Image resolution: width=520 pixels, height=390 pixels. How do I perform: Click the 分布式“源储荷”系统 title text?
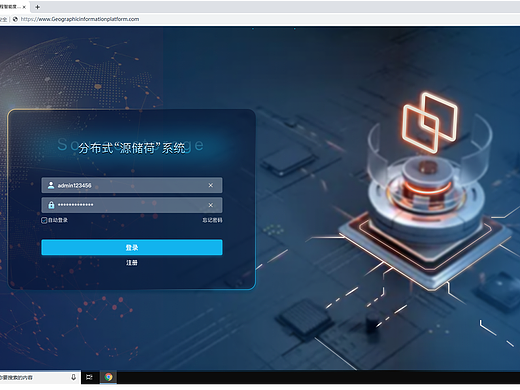tap(132, 148)
